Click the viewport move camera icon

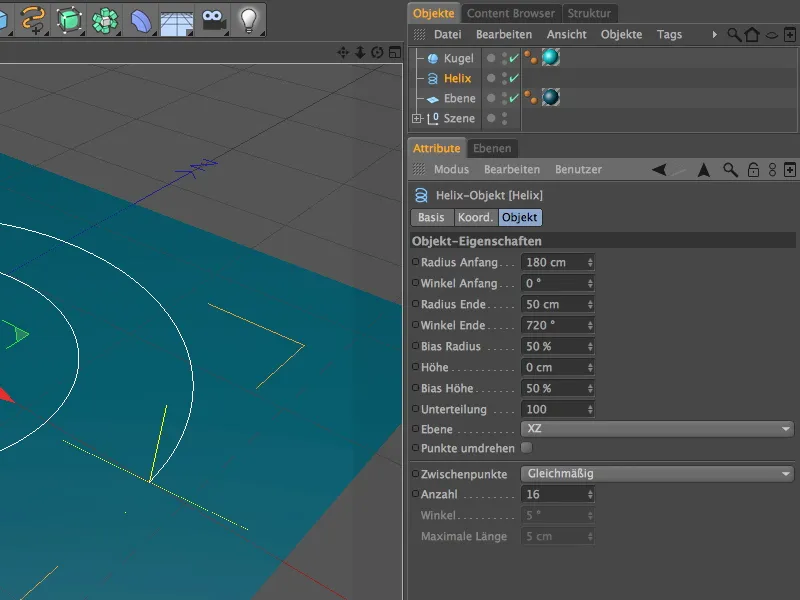pyautogui.click(x=343, y=52)
